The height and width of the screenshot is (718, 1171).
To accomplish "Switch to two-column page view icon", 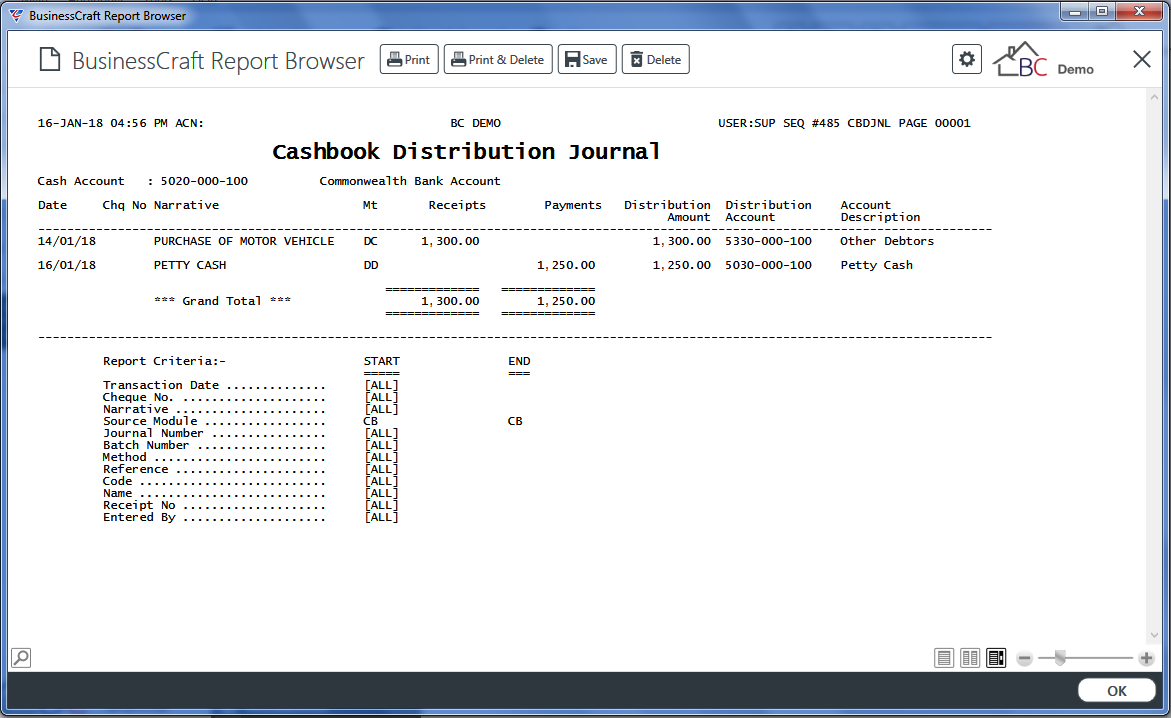I will pyautogui.click(x=970, y=658).
